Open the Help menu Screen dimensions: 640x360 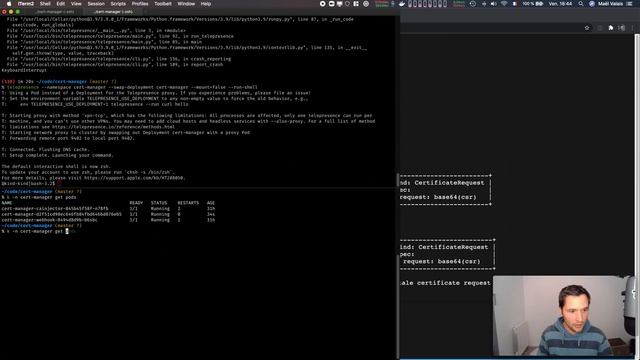tap(206, 4)
